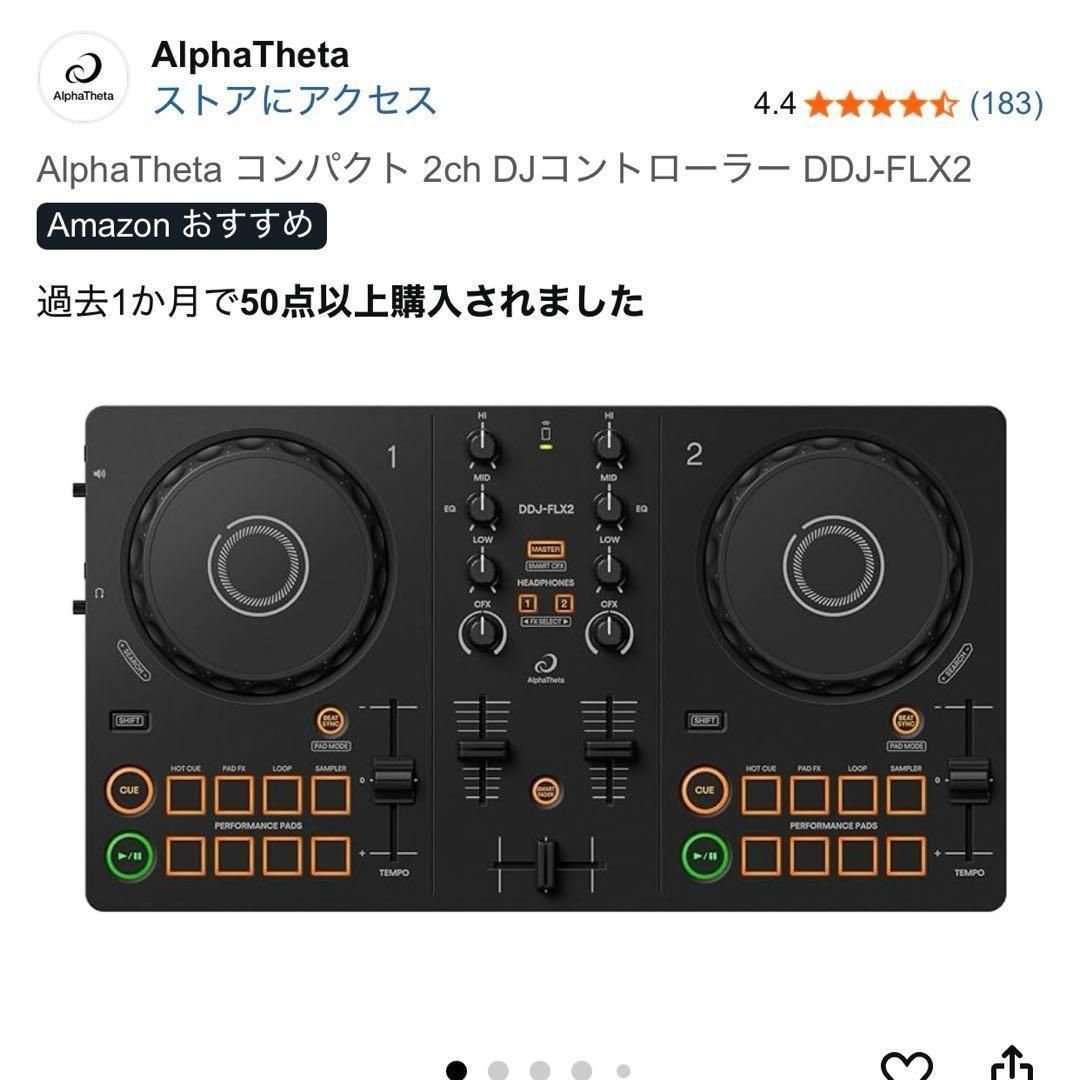Select the second image carousel dot
Image resolution: width=1080 pixels, height=1080 pixels.
tap(498, 1070)
